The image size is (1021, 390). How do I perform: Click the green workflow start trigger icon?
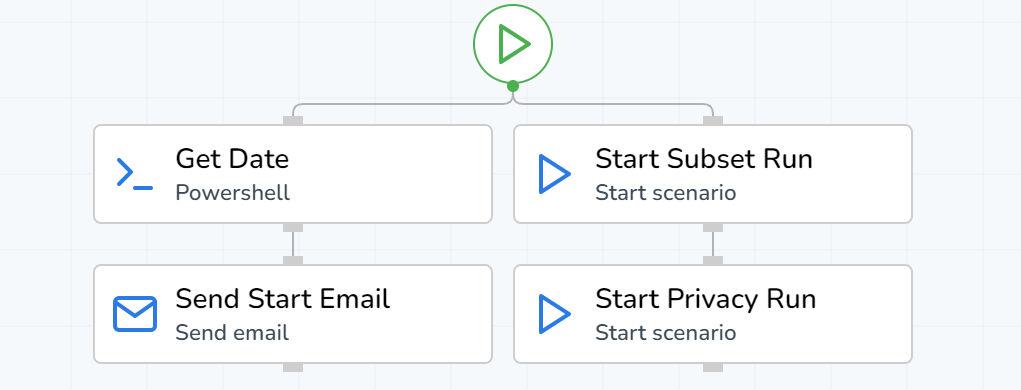point(513,44)
